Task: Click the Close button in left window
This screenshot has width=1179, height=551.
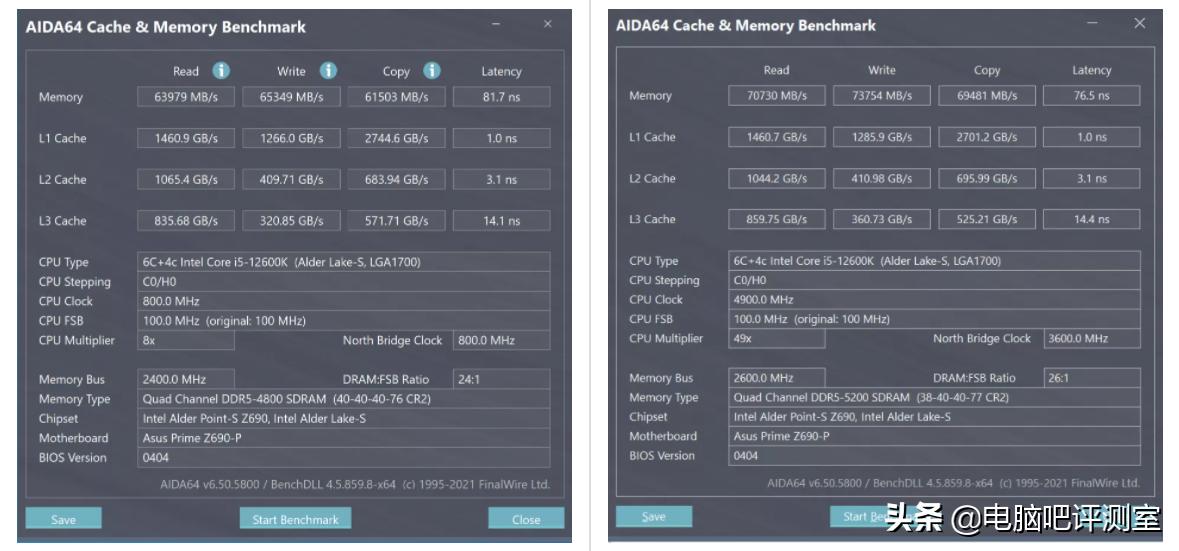Action: click(526, 519)
